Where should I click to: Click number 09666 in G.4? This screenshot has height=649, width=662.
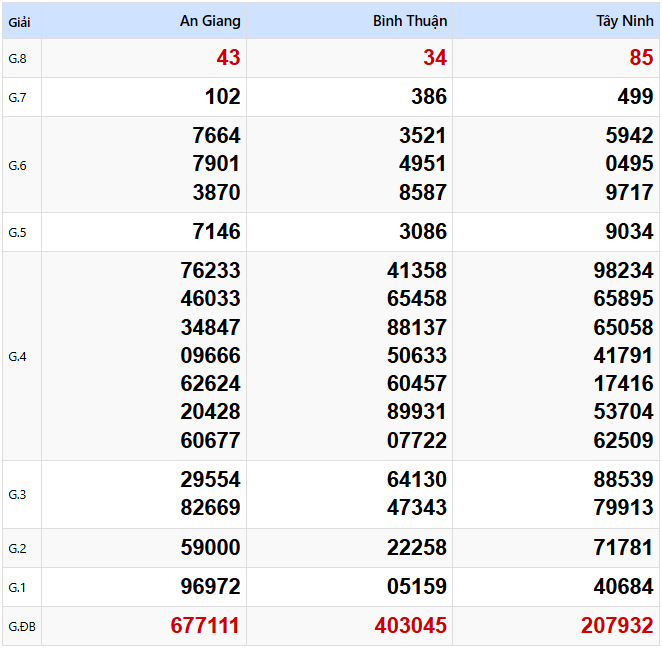(x=211, y=355)
